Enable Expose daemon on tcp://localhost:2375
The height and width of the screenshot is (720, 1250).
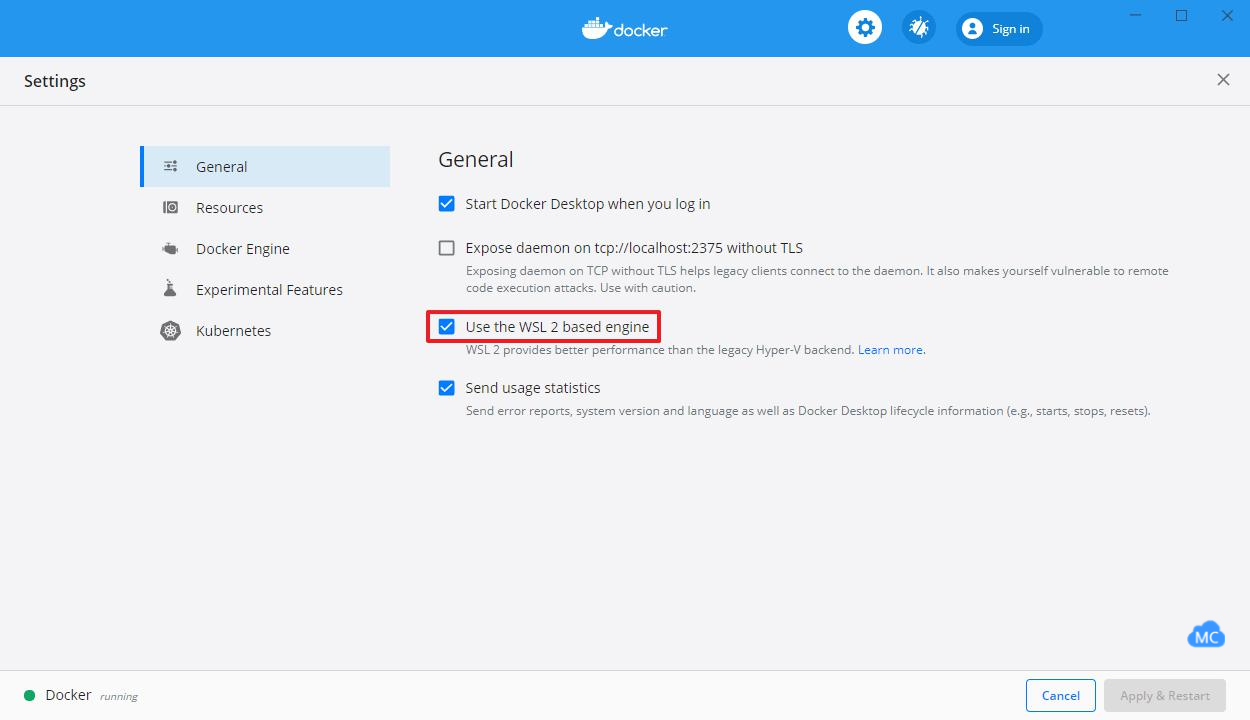[x=447, y=248]
